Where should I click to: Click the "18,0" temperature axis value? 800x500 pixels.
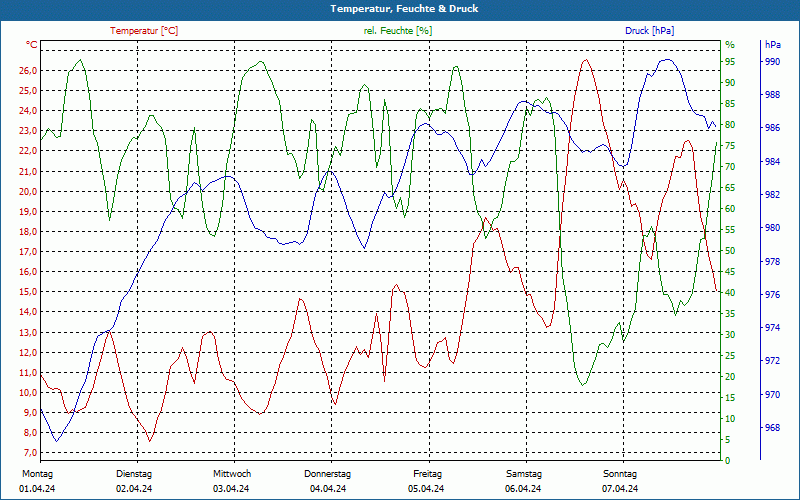pos(28,232)
